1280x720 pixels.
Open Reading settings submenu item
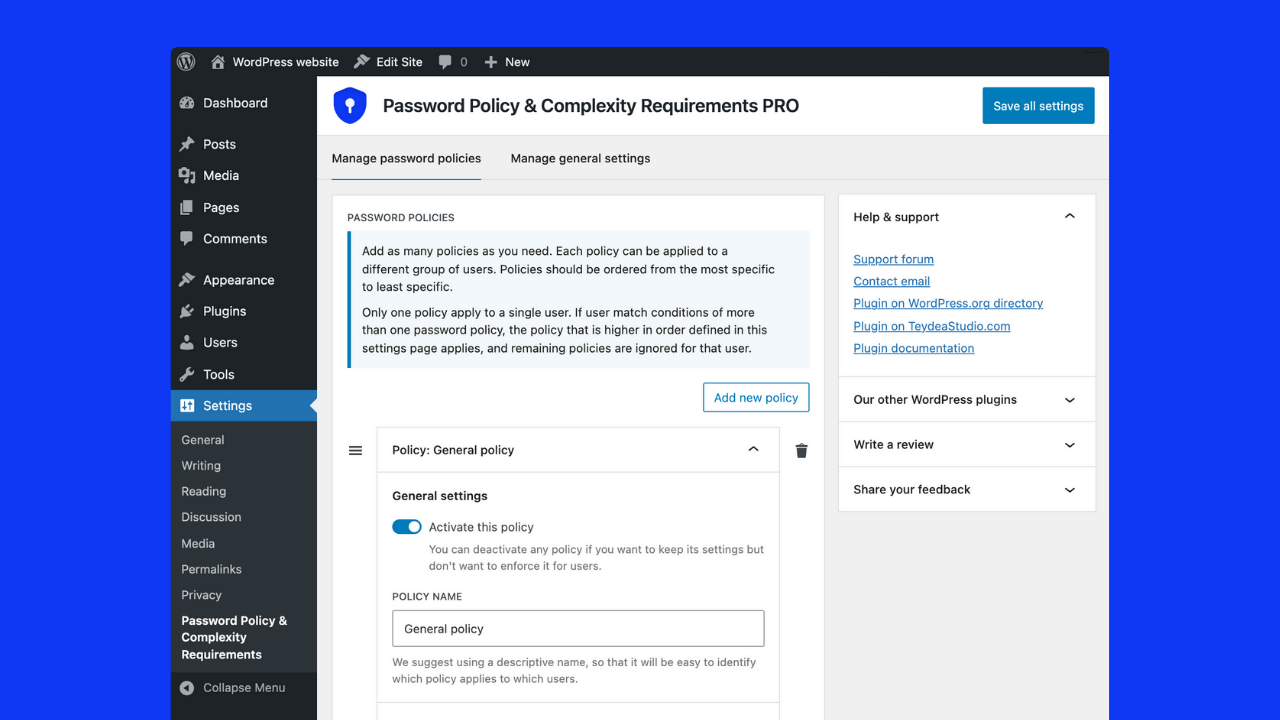(x=204, y=492)
